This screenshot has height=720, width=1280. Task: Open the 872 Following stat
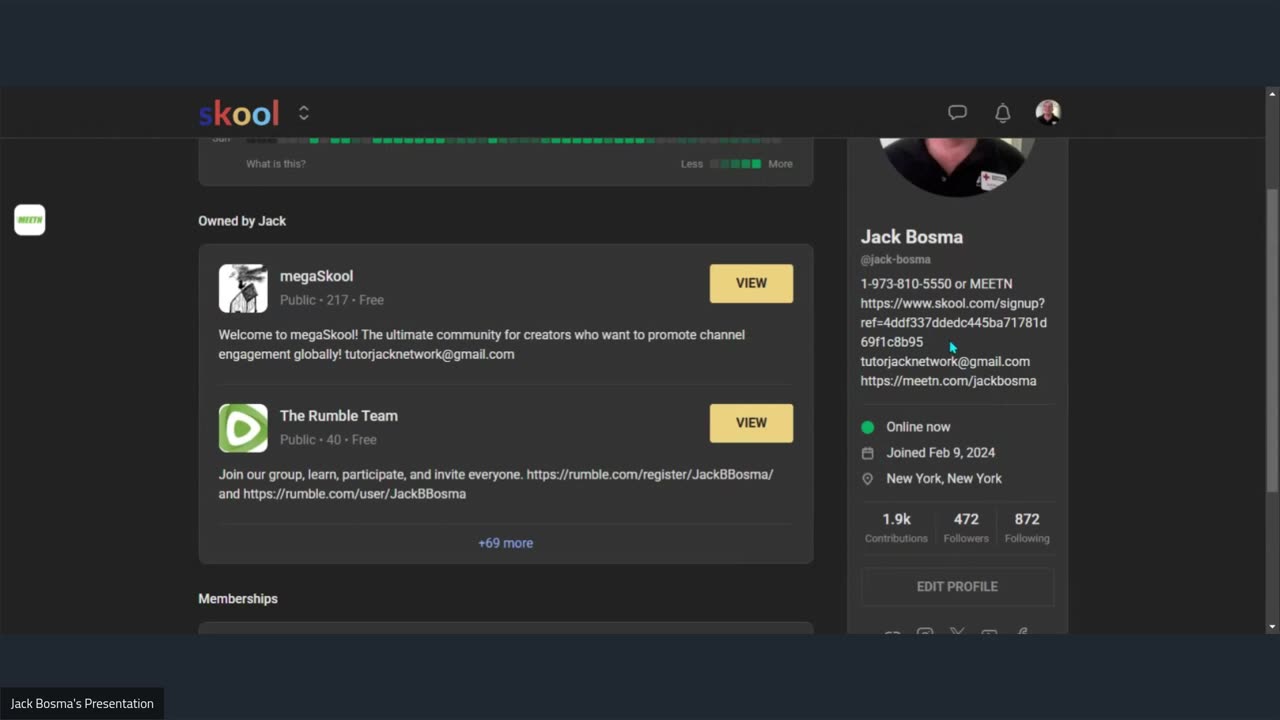[x=1027, y=527]
